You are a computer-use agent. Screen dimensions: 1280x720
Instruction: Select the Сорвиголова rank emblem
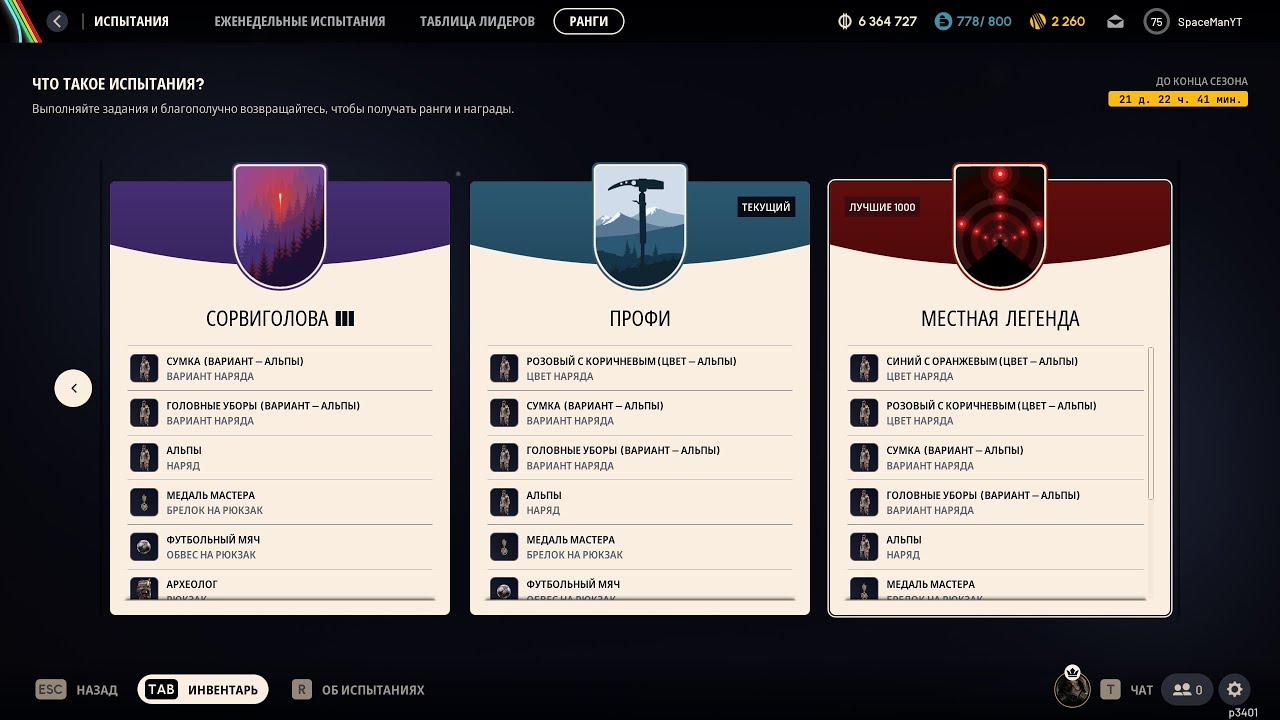[280, 226]
